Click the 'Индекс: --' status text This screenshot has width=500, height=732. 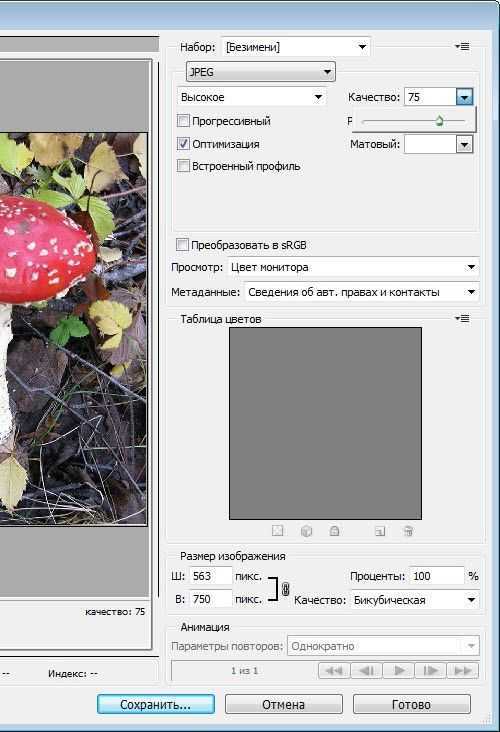coord(73,674)
